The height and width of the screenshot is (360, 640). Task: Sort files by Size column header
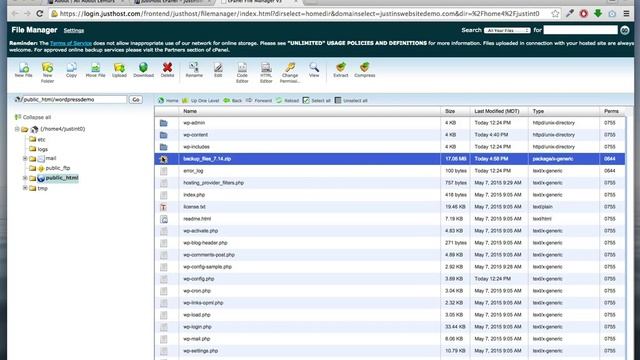[450, 111]
